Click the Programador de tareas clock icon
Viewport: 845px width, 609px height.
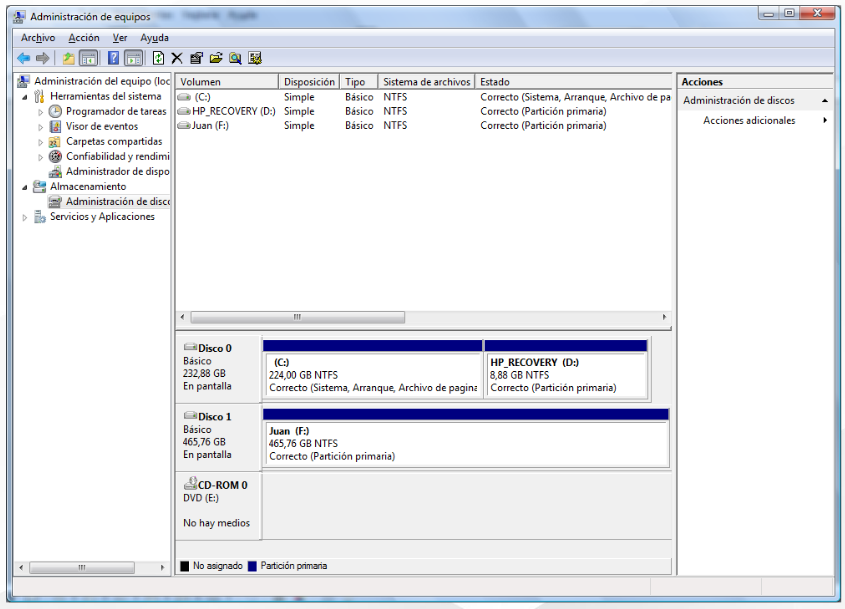click(x=55, y=112)
